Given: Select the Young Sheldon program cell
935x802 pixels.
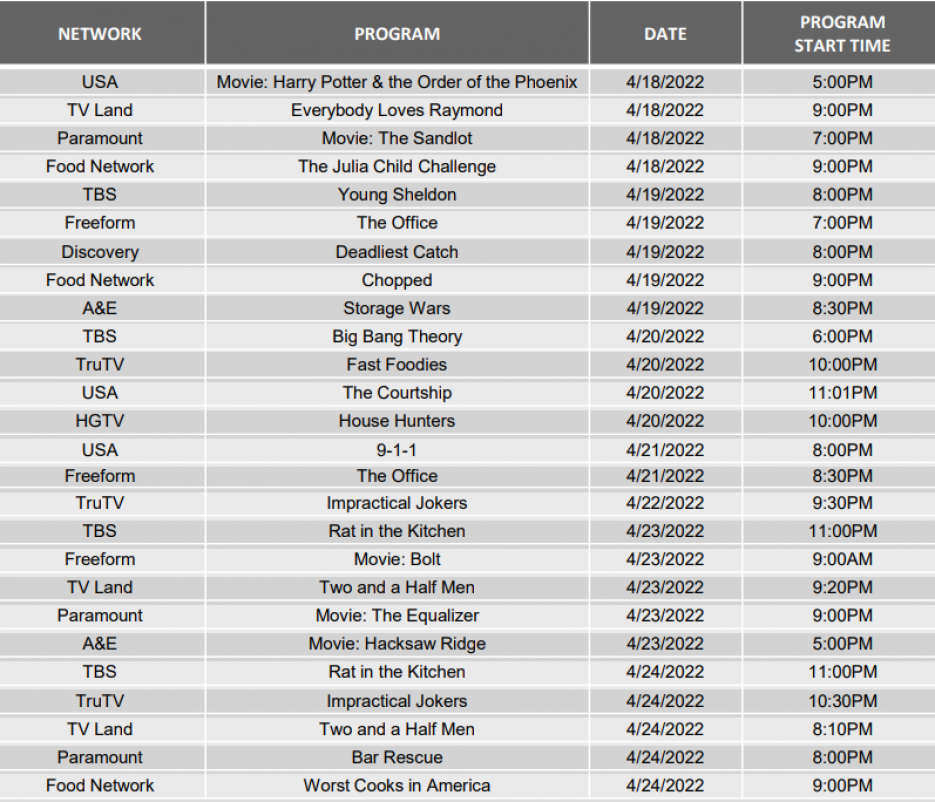Looking at the screenshot, I should 397,195.
